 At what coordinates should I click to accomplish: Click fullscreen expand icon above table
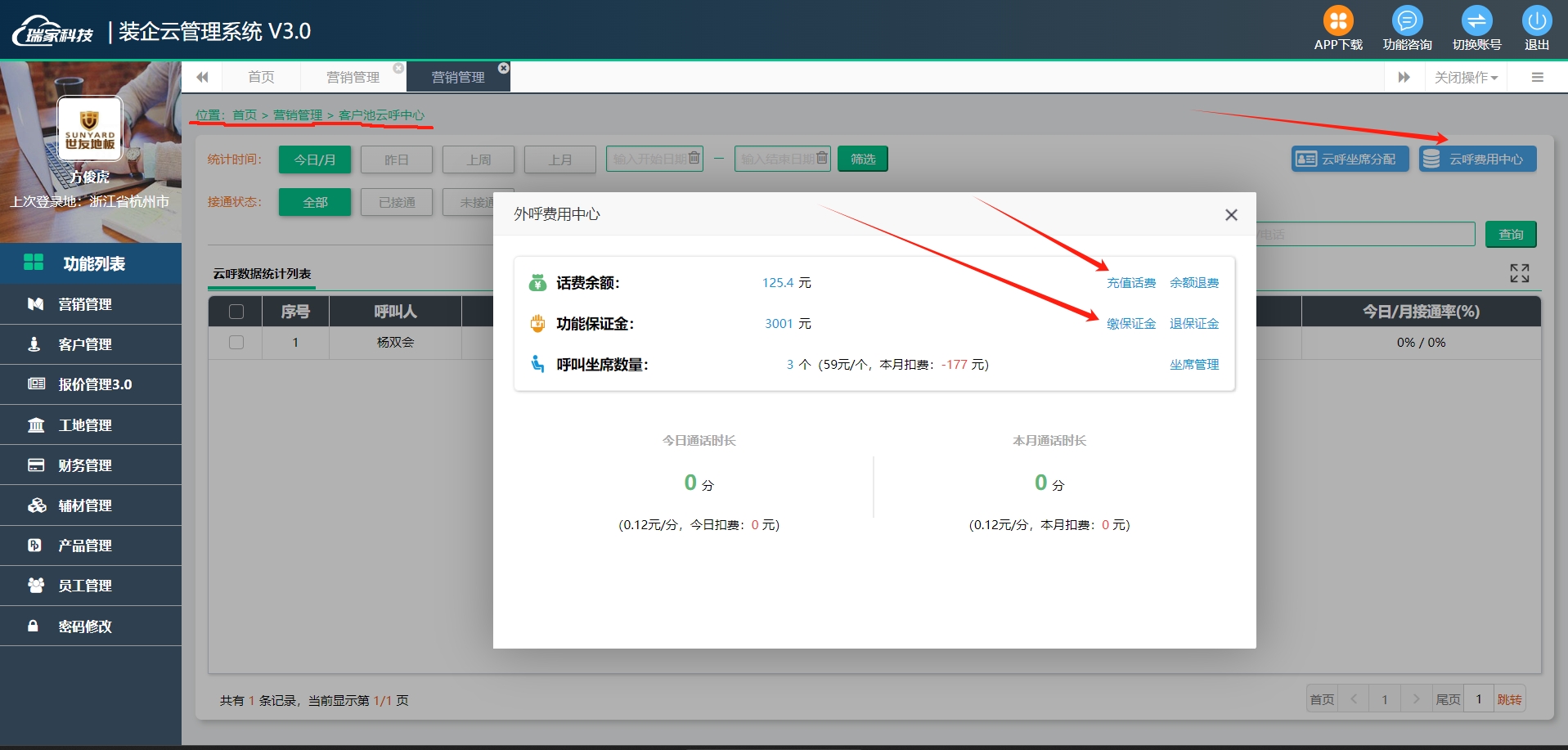tap(1519, 273)
